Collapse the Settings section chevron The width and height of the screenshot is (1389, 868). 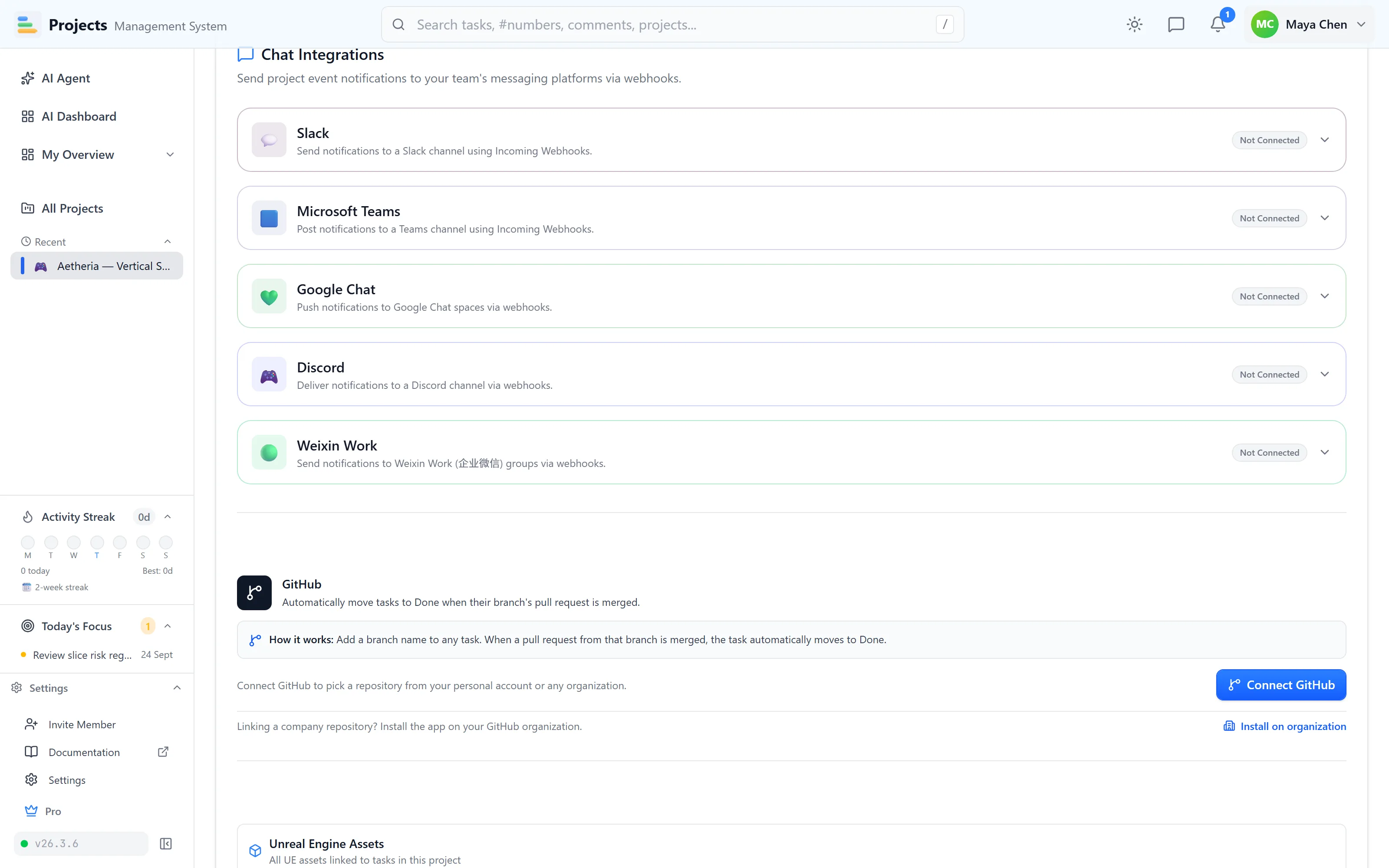click(177, 688)
